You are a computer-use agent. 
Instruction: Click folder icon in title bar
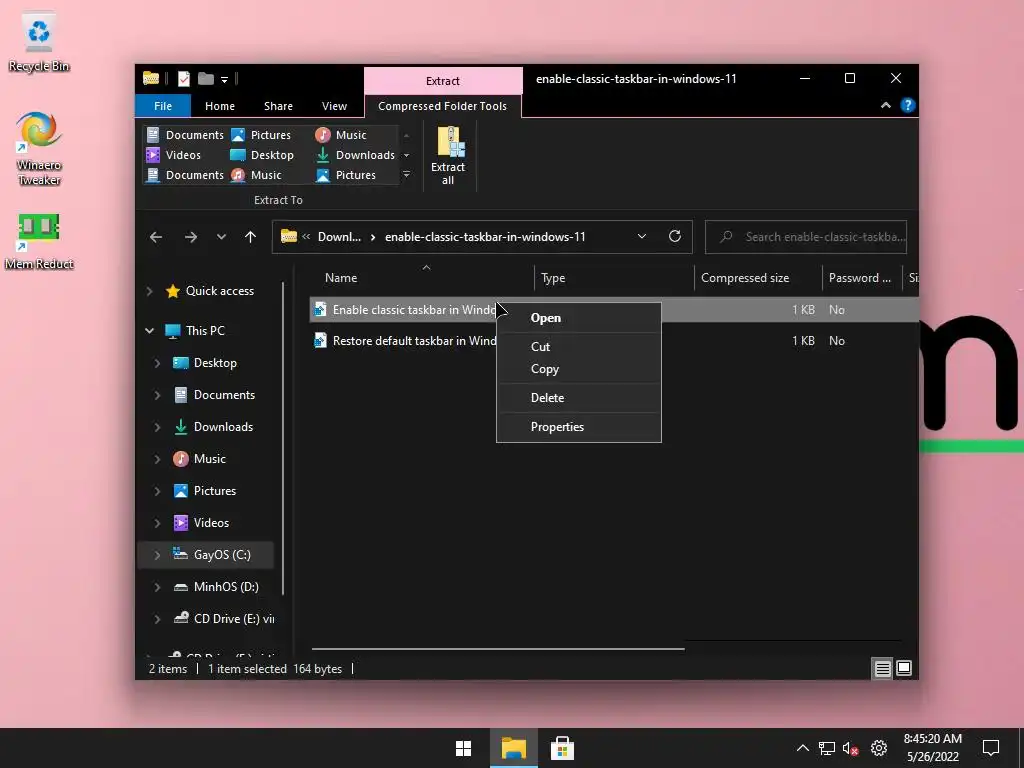(151, 79)
